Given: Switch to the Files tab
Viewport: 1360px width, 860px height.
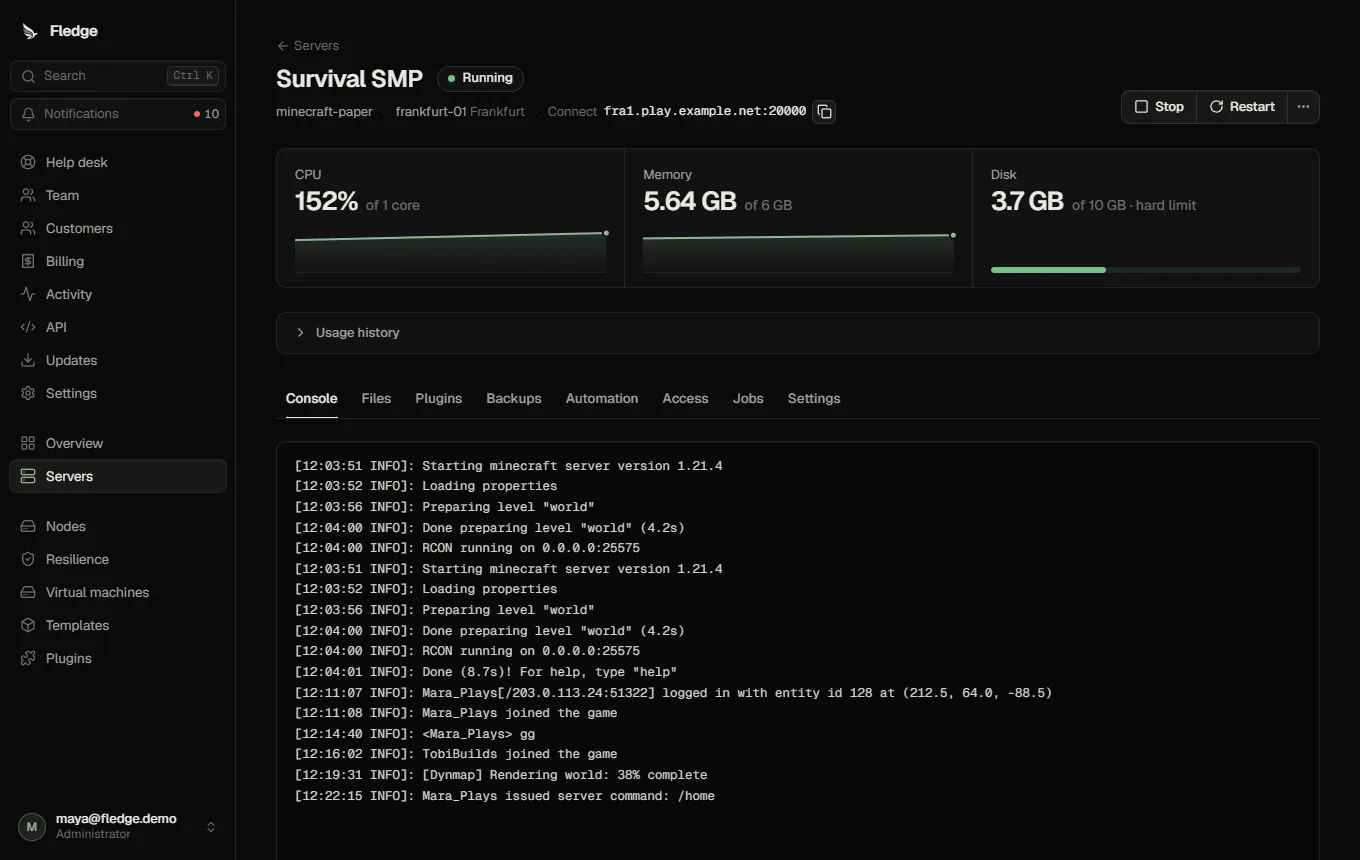Looking at the screenshot, I should click(x=376, y=398).
